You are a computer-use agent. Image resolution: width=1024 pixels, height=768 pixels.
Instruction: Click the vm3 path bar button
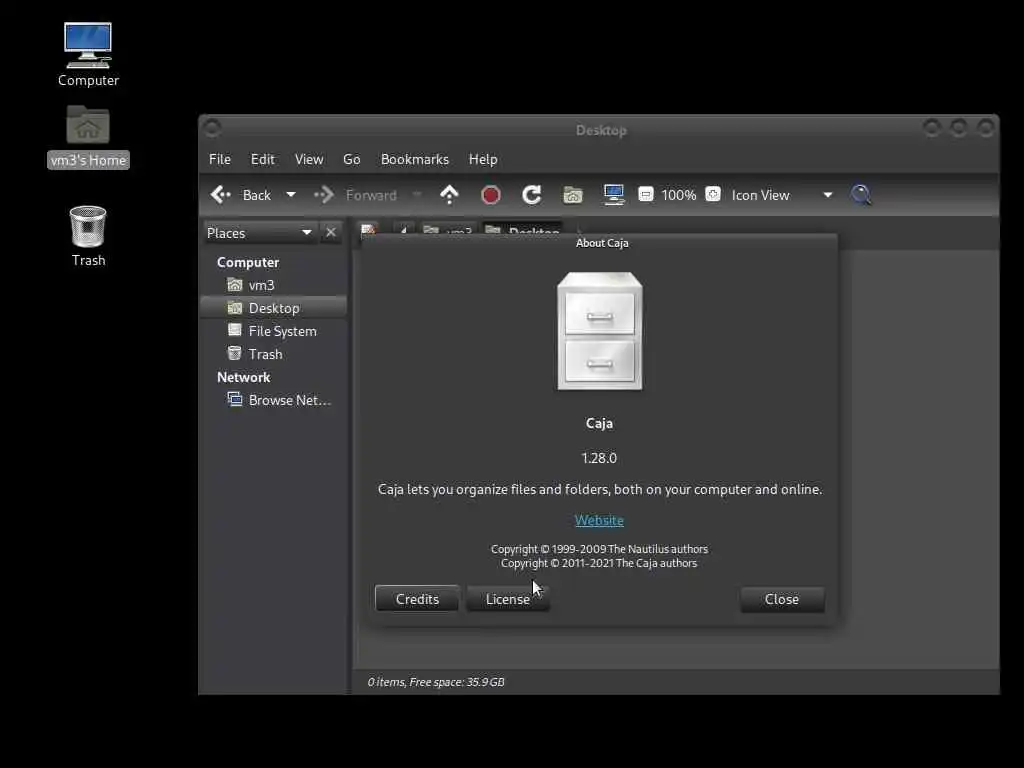(447, 229)
